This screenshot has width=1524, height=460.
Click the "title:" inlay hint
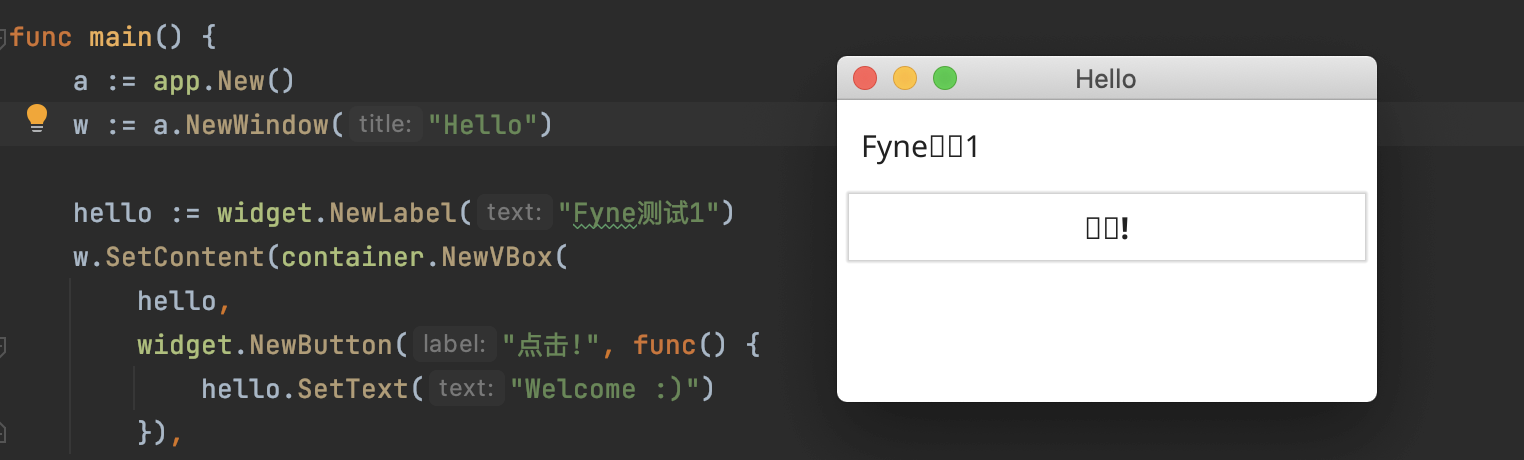385,125
